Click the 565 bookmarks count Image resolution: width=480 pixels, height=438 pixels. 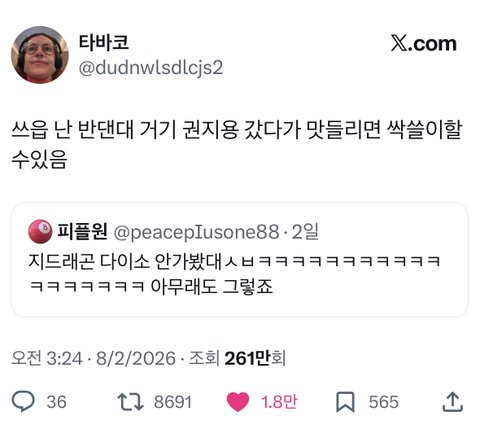[x=384, y=402]
